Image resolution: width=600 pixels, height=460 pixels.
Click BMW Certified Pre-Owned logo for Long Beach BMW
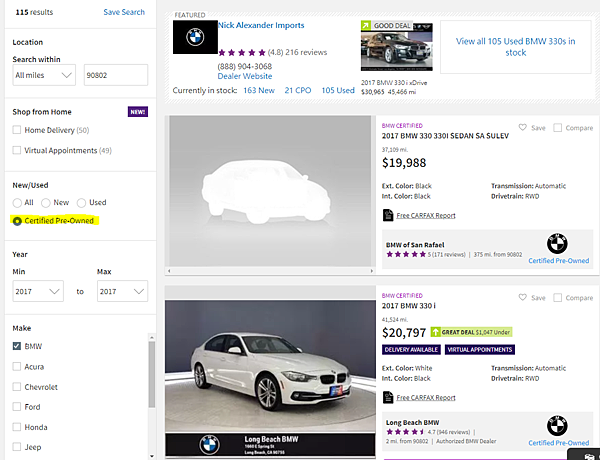[x=557, y=426]
